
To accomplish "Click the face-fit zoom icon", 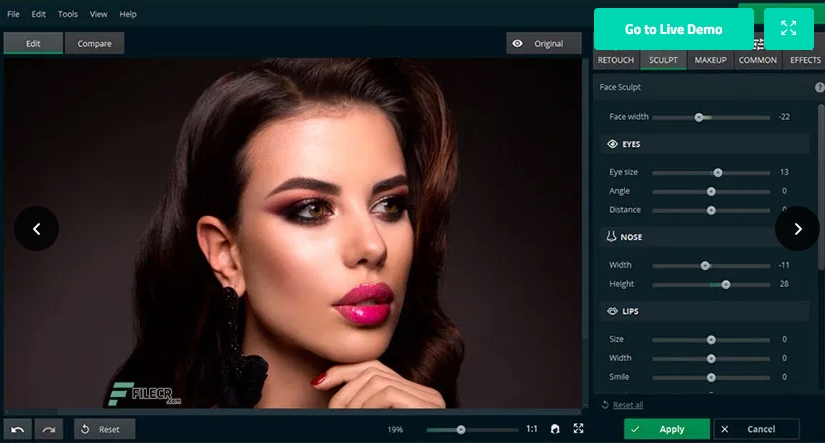I will (555, 429).
